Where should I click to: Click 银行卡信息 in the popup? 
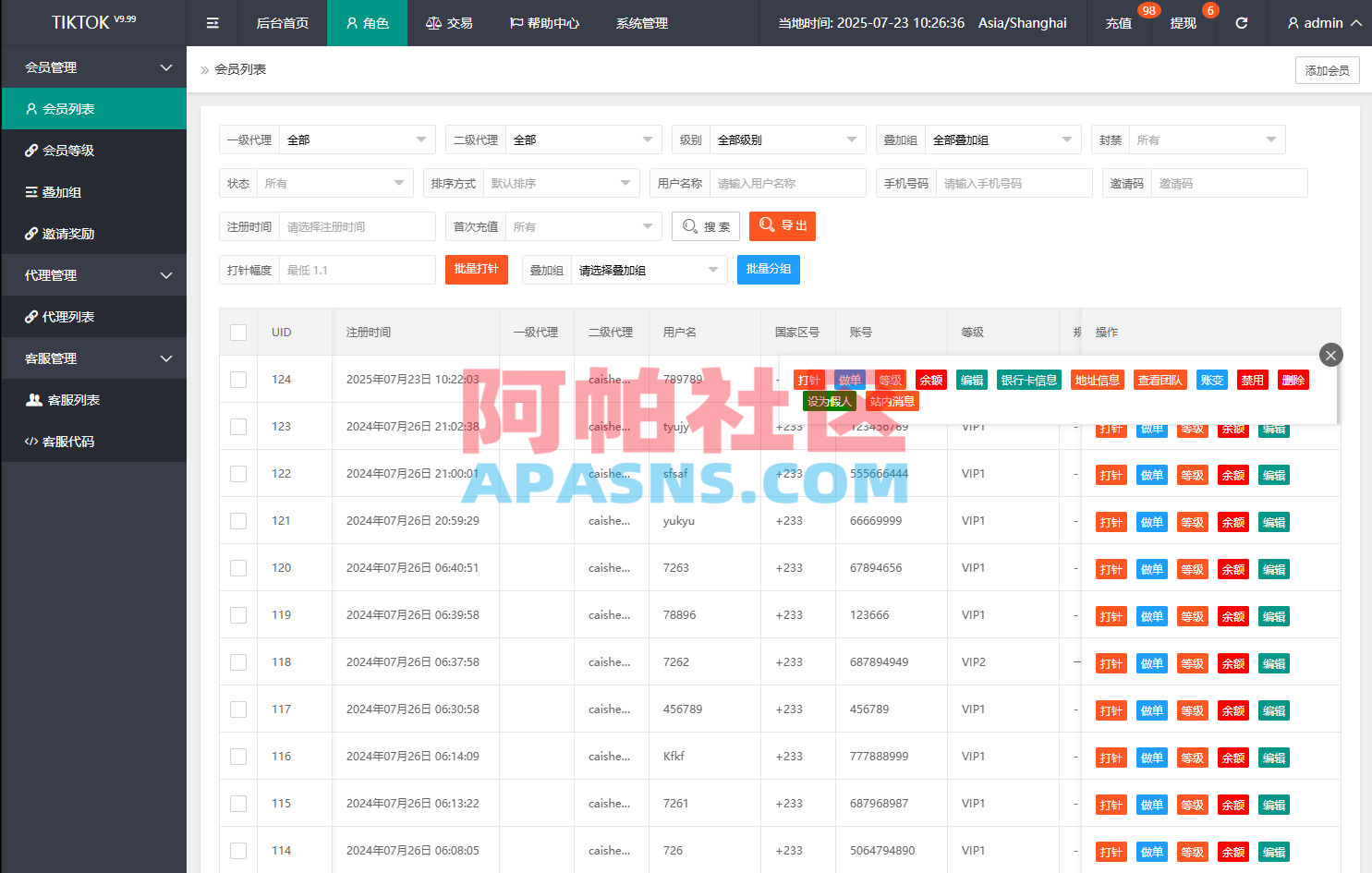(1028, 380)
